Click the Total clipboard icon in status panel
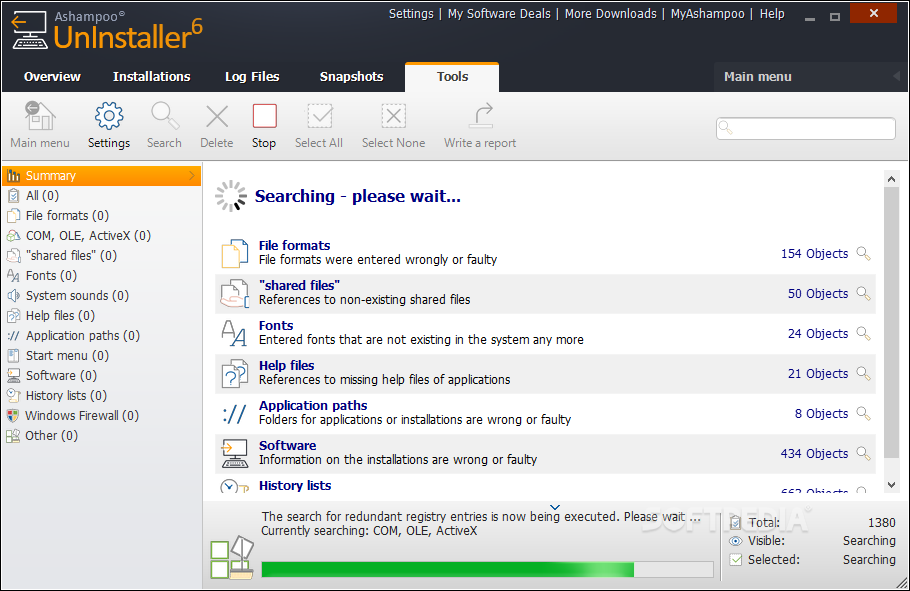Image resolution: width=910 pixels, height=591 pixels. tap(736, 522)
